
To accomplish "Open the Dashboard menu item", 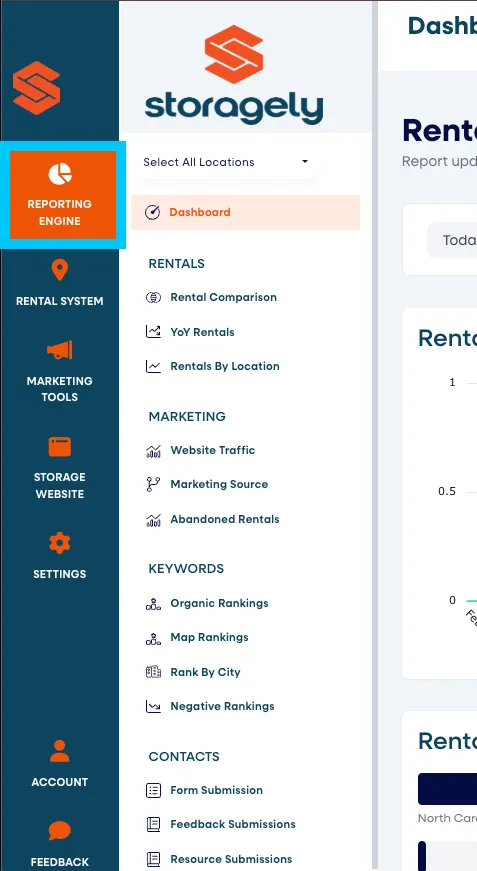I will (x=245, y=212).
